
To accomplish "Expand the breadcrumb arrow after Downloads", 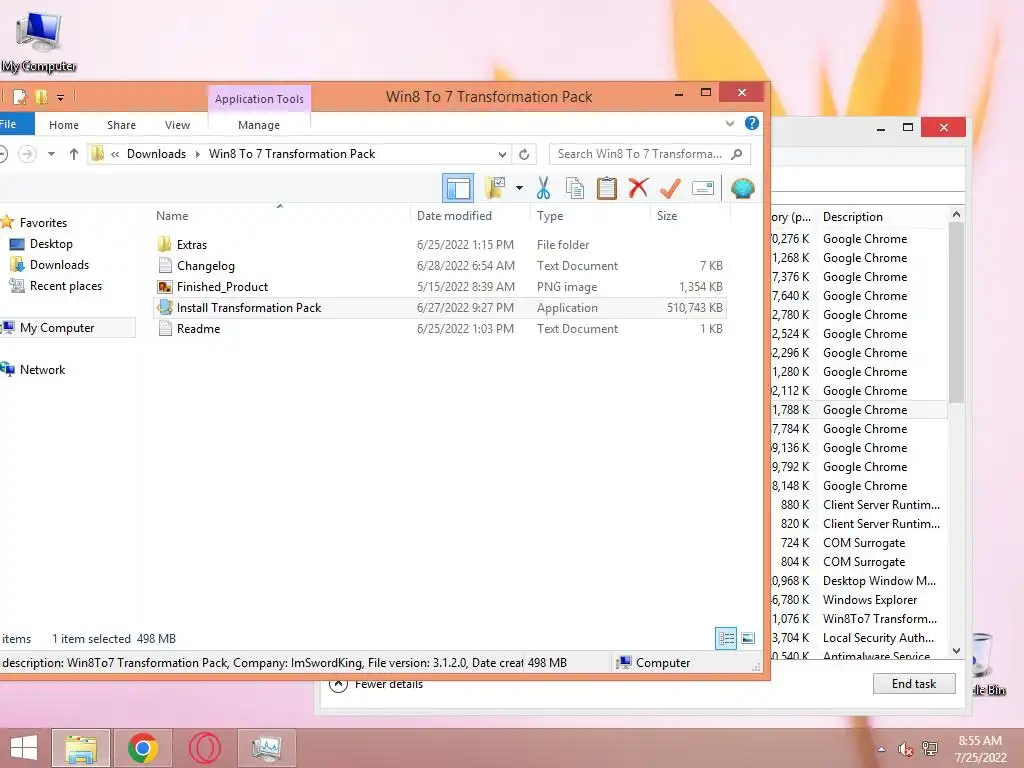I will 198,154.
